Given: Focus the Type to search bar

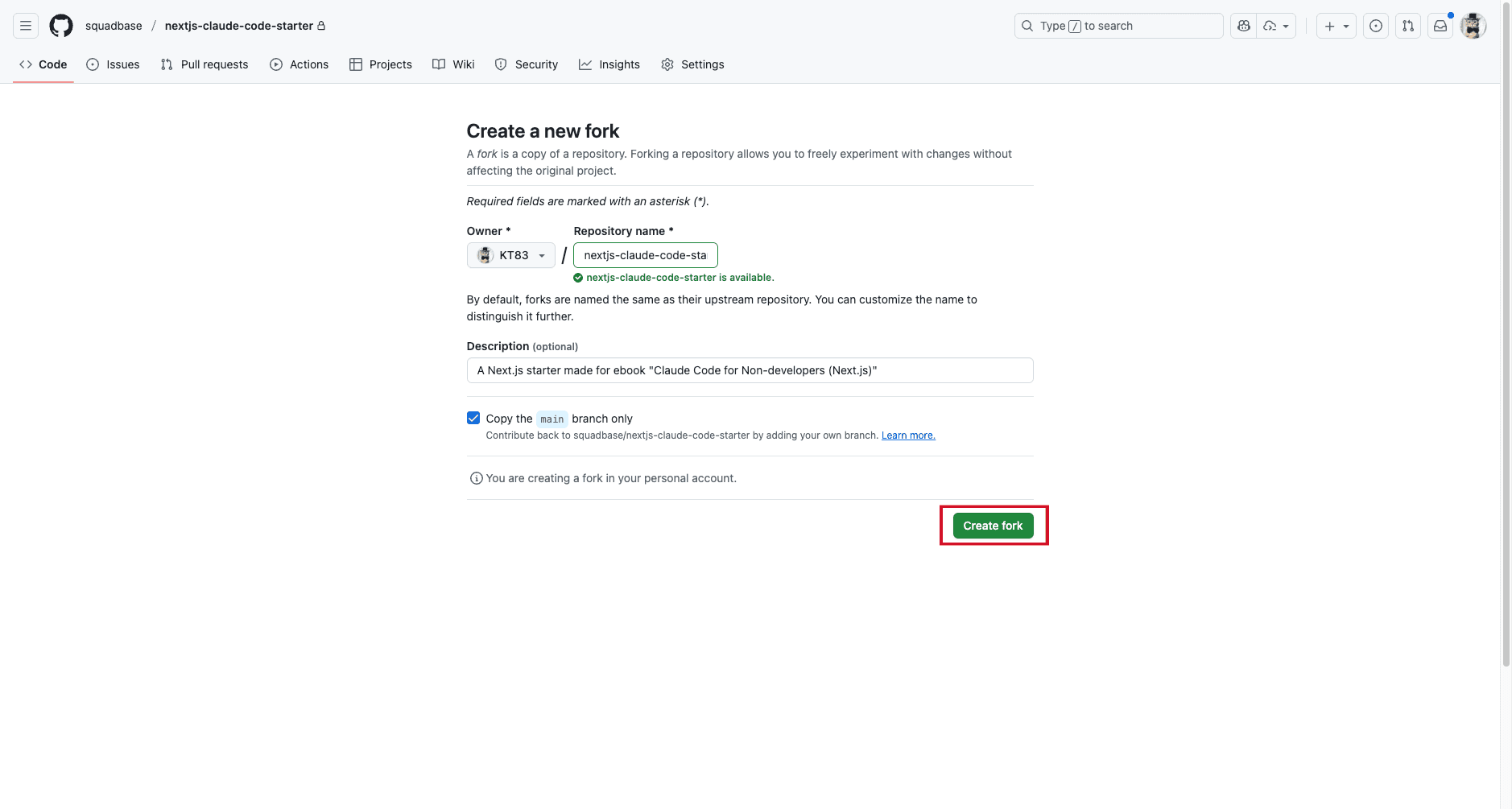Looking at the screenshot, I should pos(1117,26).
